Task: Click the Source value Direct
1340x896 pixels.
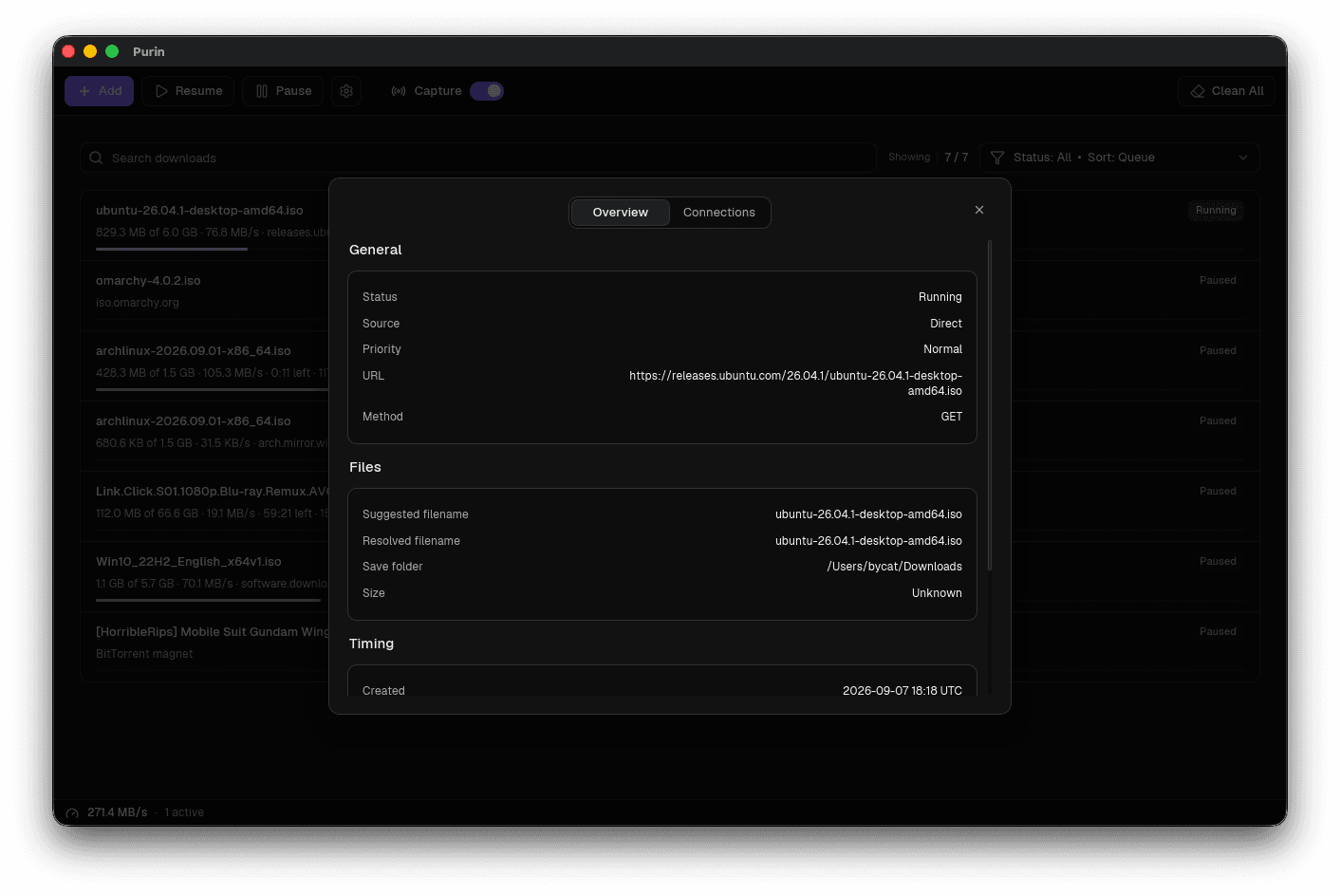Action: pyautogui.click(x=946, y=324)
